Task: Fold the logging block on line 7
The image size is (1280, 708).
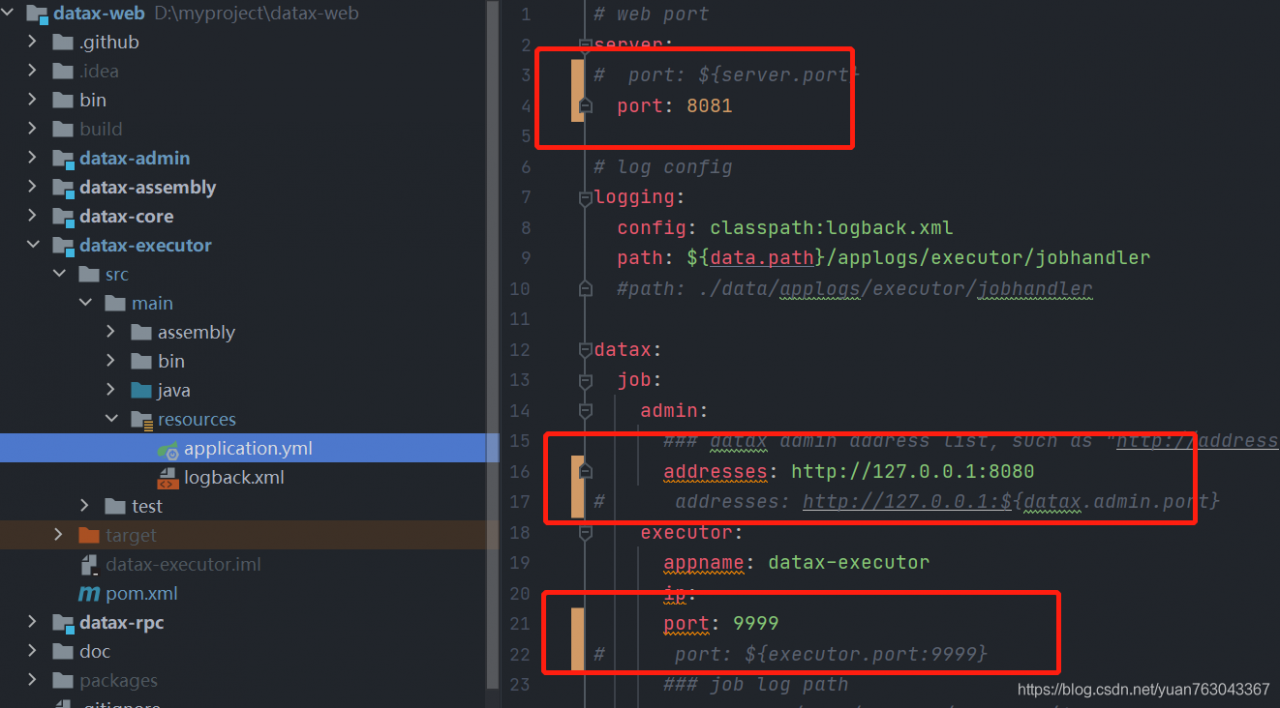Action: point(585,197)
